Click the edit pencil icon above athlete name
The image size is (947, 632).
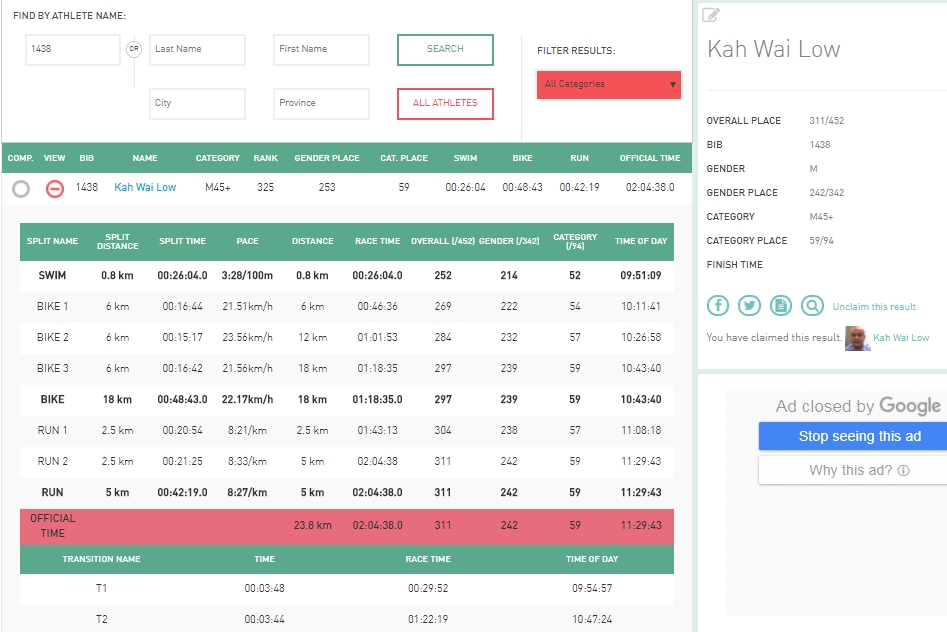pyautogui.click(x=711, y=14)
